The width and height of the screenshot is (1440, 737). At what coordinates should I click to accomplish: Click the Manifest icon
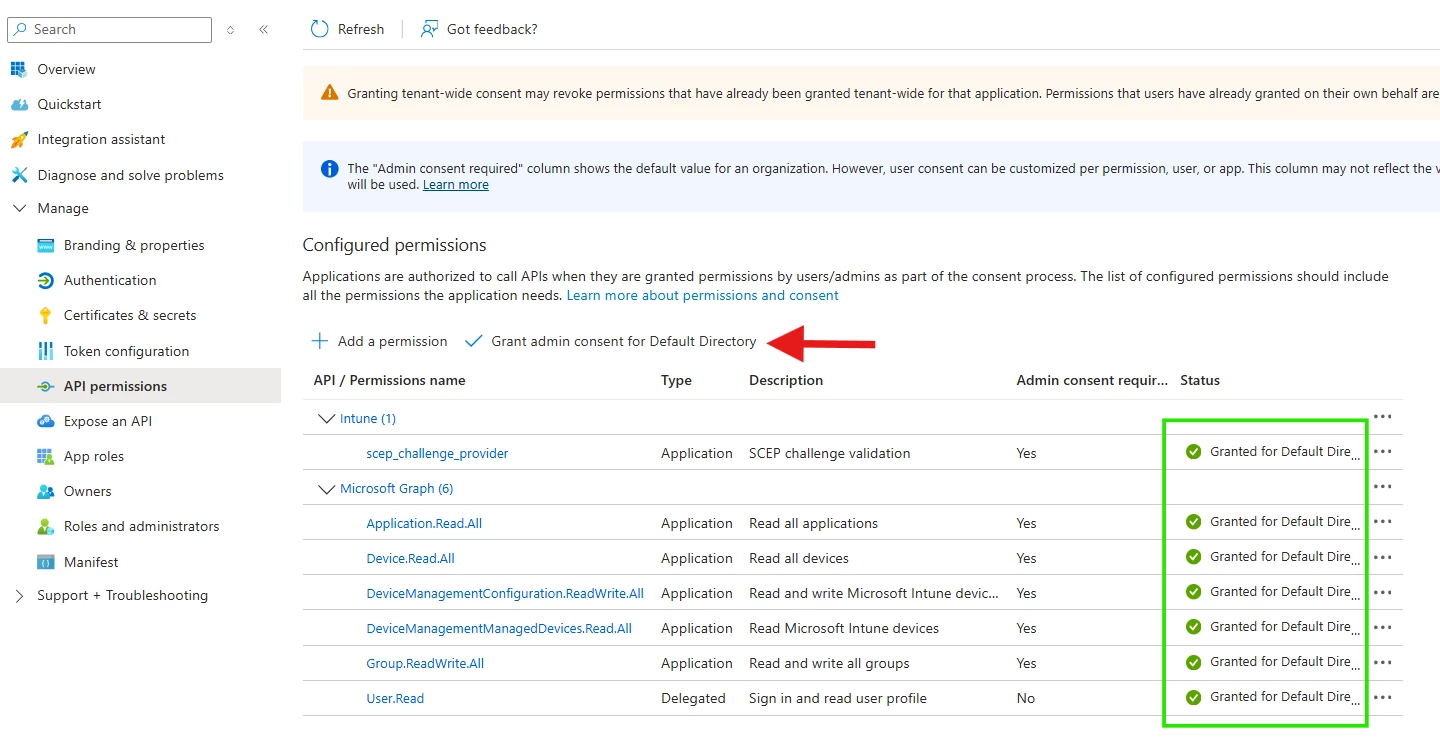[x=45, y=562]
